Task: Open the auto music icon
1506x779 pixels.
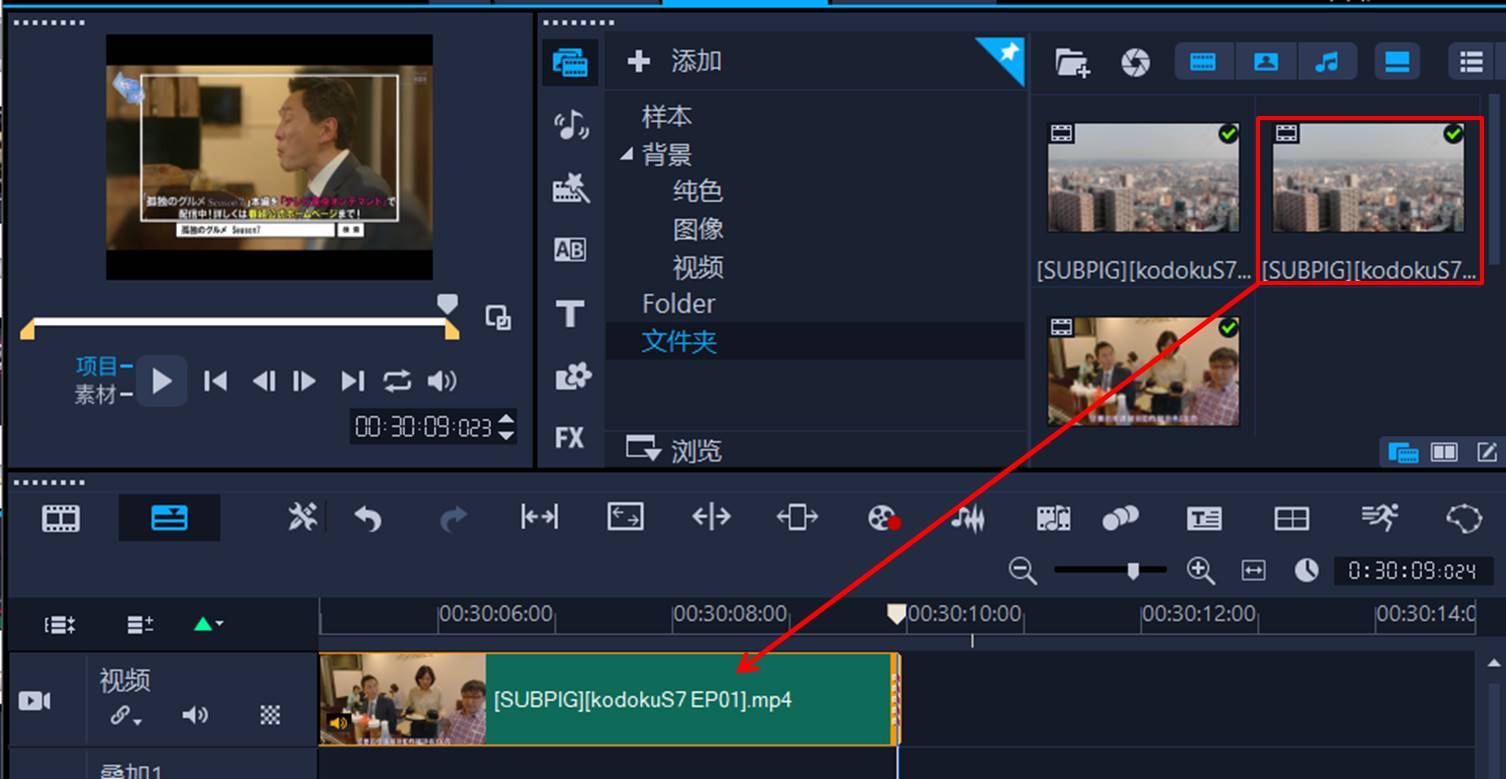Action: coord(1053,518)
